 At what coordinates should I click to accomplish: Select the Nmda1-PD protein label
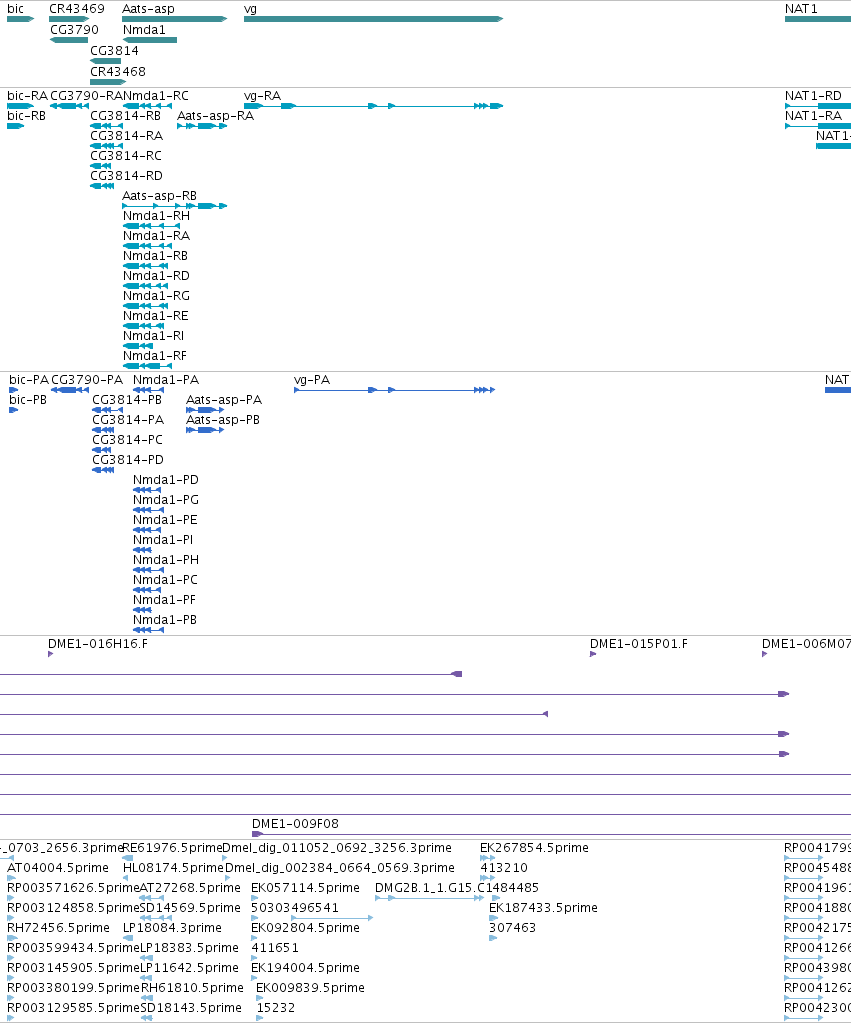(x=166, y=480)
